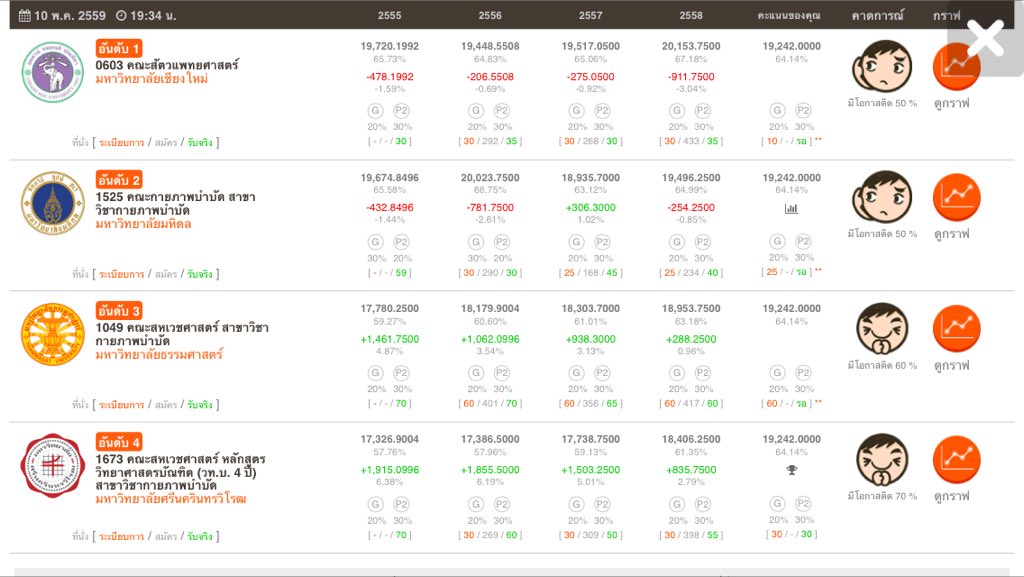Image resolution: width=1024 pixels, height=577 pixels.
Task: Click อันดับ 2 badge
Action: [119, 179]
